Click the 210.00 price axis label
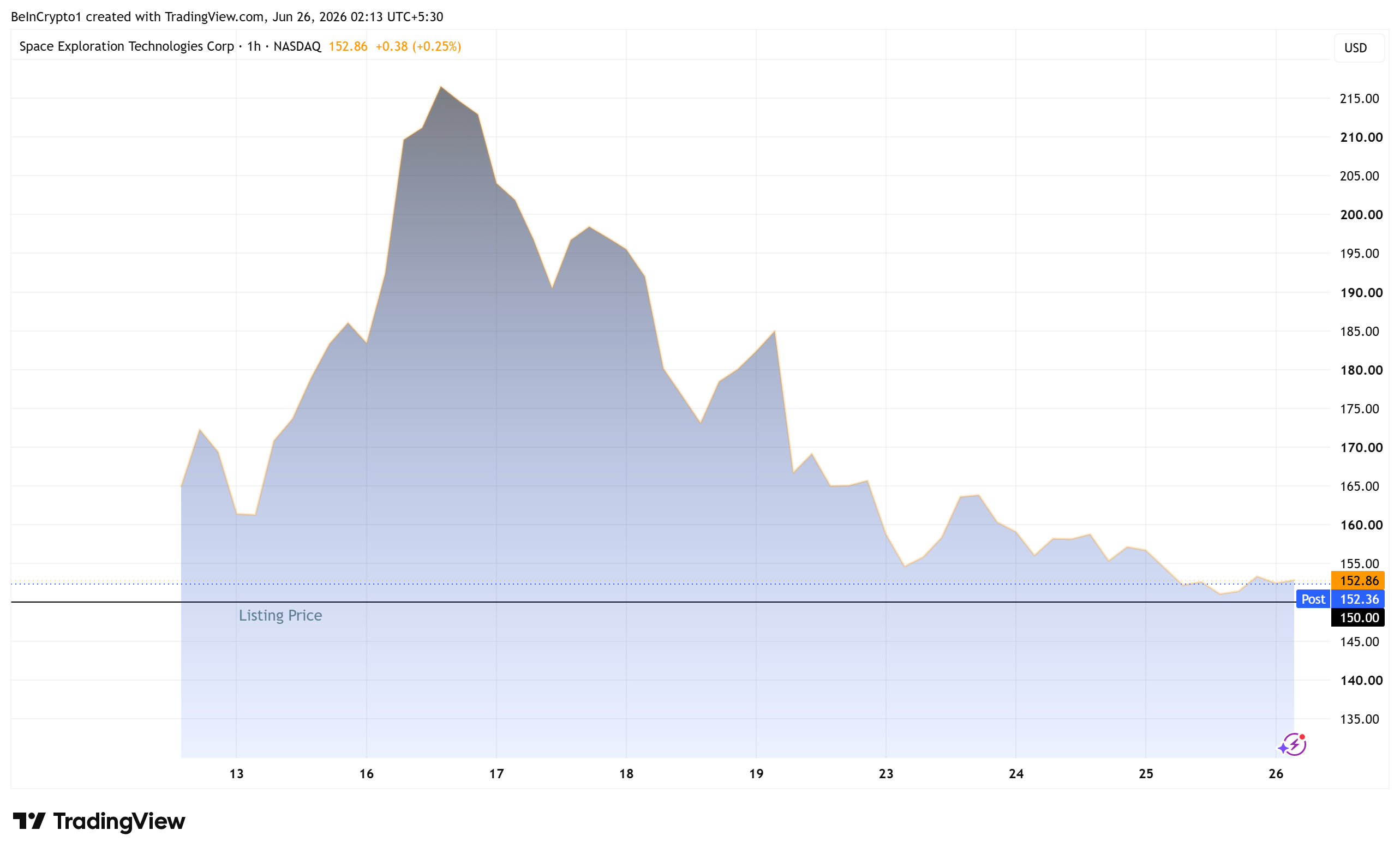This screenshot has width=1400, height=854. point(1361,137)
